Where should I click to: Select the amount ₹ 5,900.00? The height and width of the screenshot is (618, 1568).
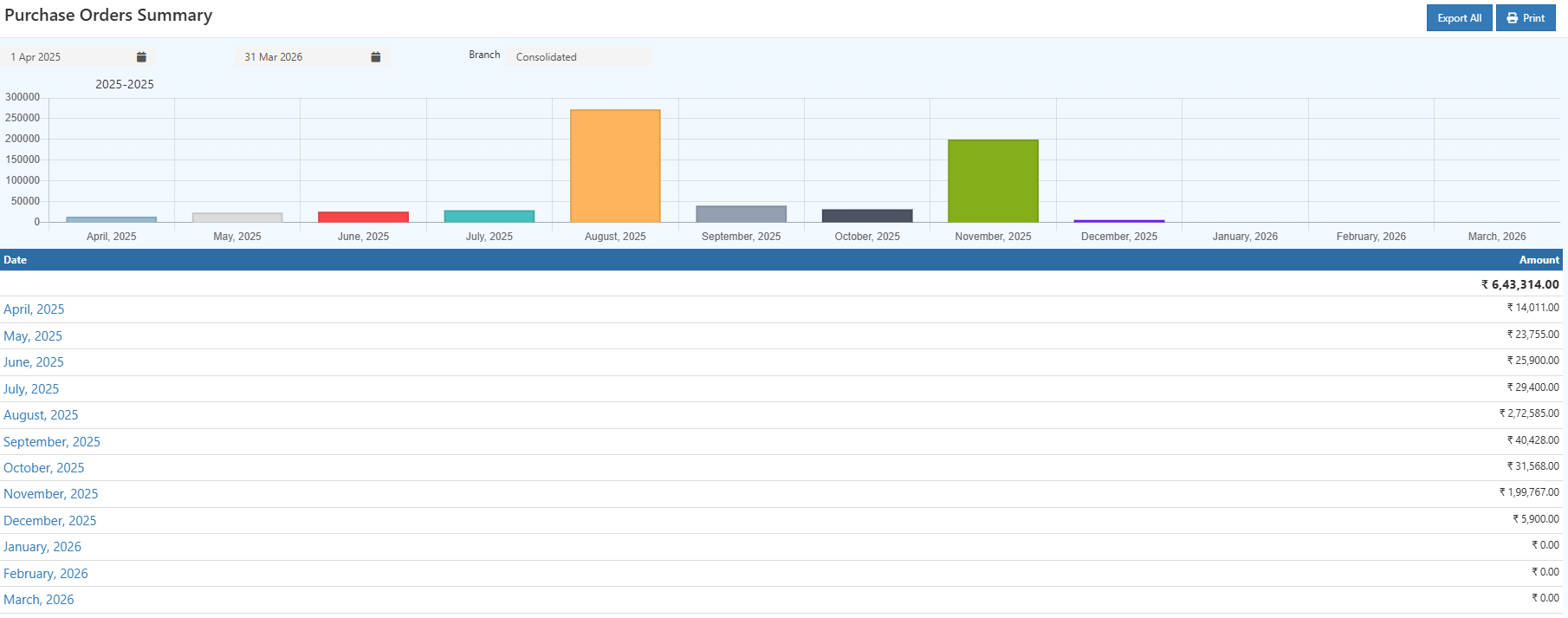1536,519
